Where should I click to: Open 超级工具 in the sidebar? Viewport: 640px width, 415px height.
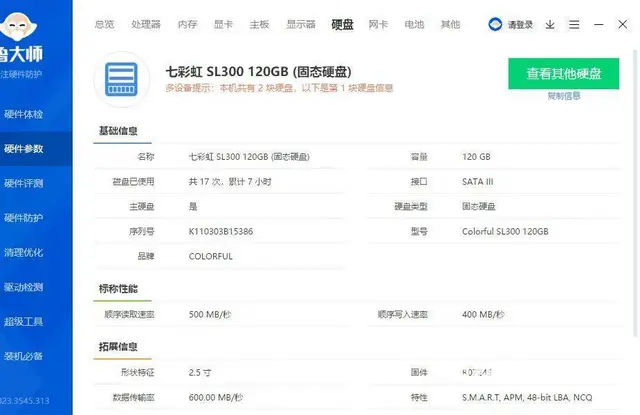[x=23, y=322]
